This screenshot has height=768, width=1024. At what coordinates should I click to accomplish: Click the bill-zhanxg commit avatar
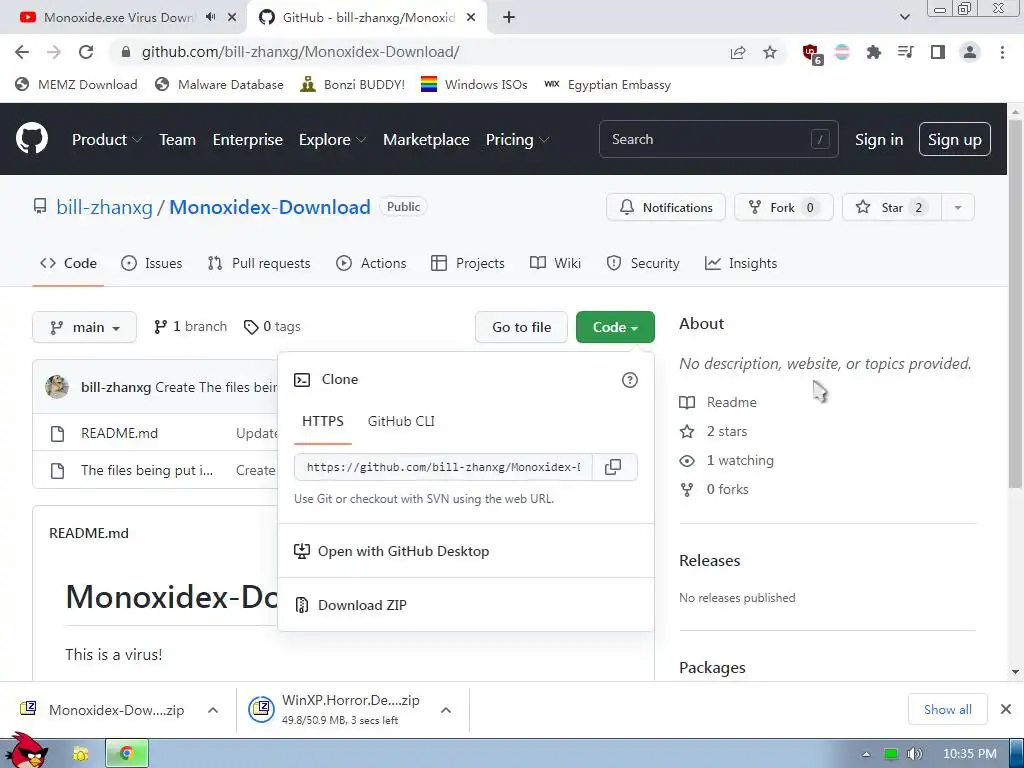point(57,387)
